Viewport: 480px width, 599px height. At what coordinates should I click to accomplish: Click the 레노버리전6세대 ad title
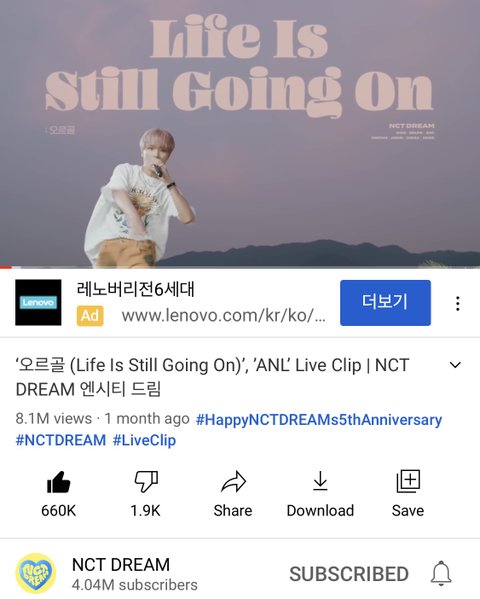click(x=136, y=289)
